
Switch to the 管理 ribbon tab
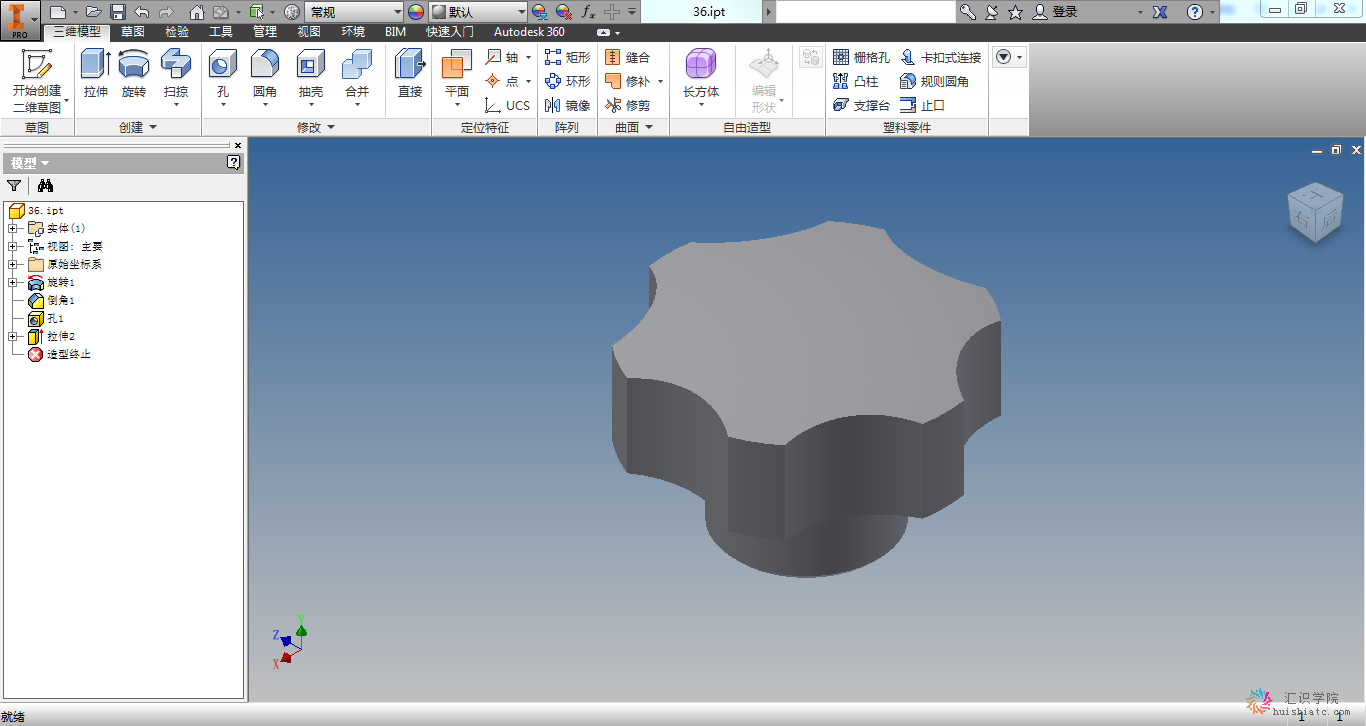pos(265,32)
